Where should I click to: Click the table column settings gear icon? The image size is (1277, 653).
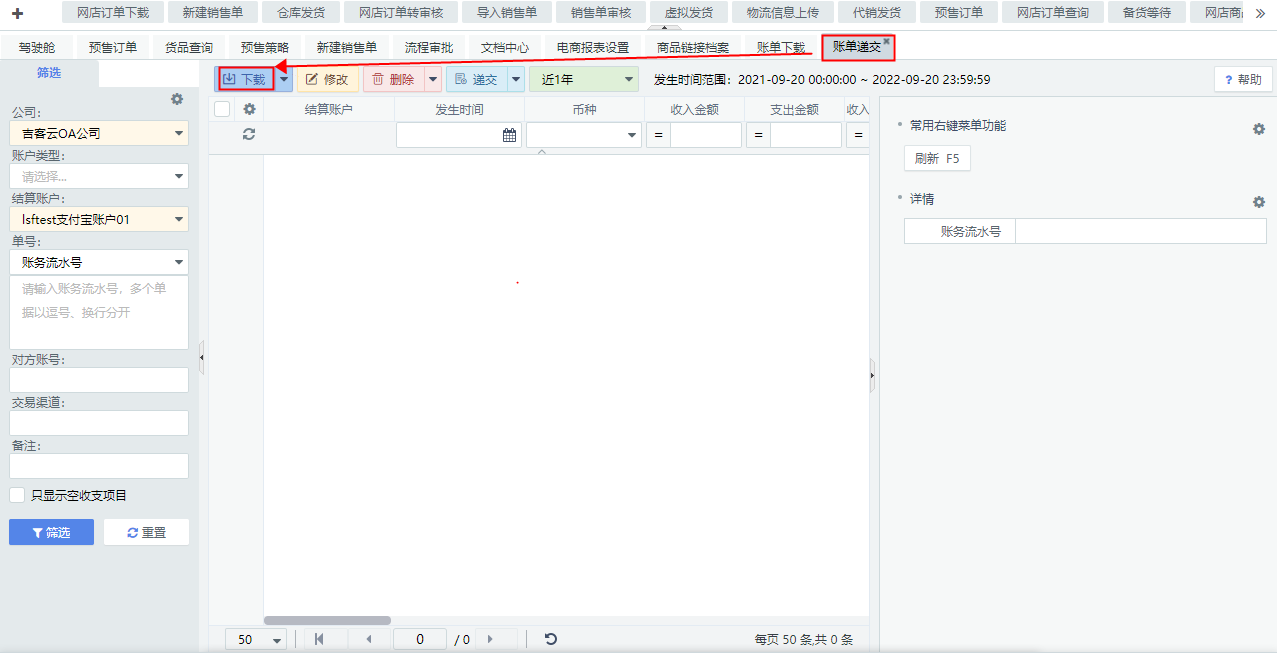(x=250, y=109)
